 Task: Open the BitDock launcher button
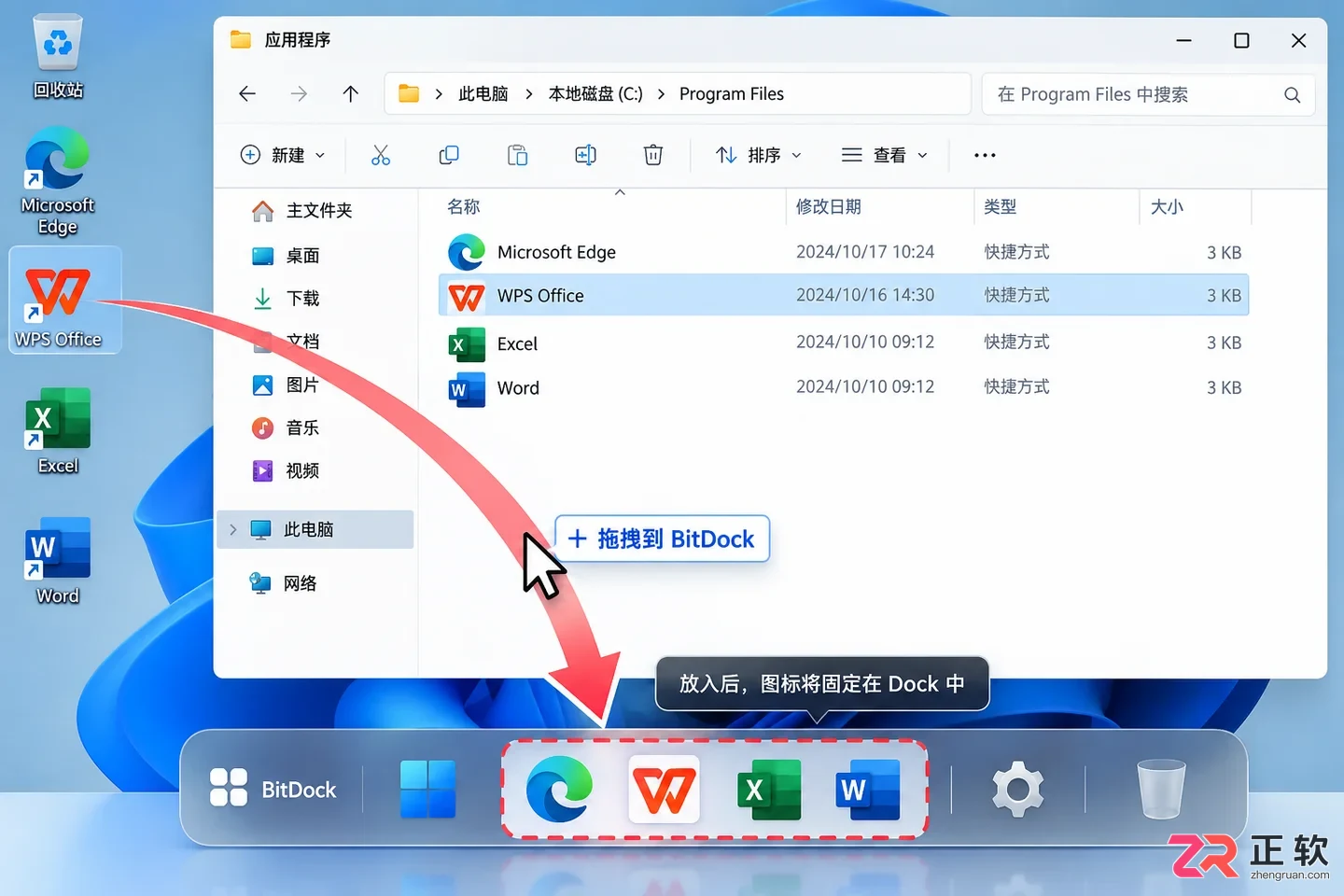coord(273,789)
